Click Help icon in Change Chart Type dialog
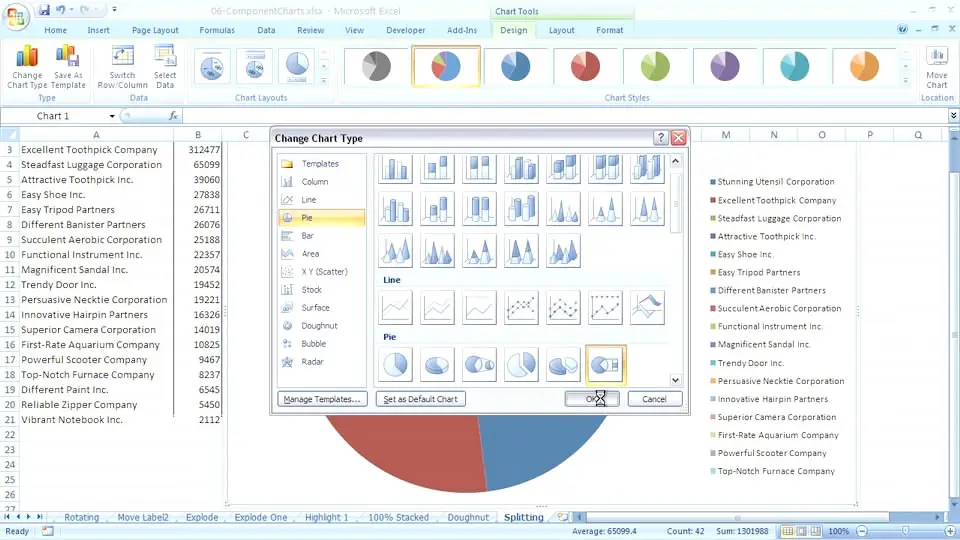Viewport: 960px width, 540px height. [x=660, y=138]
